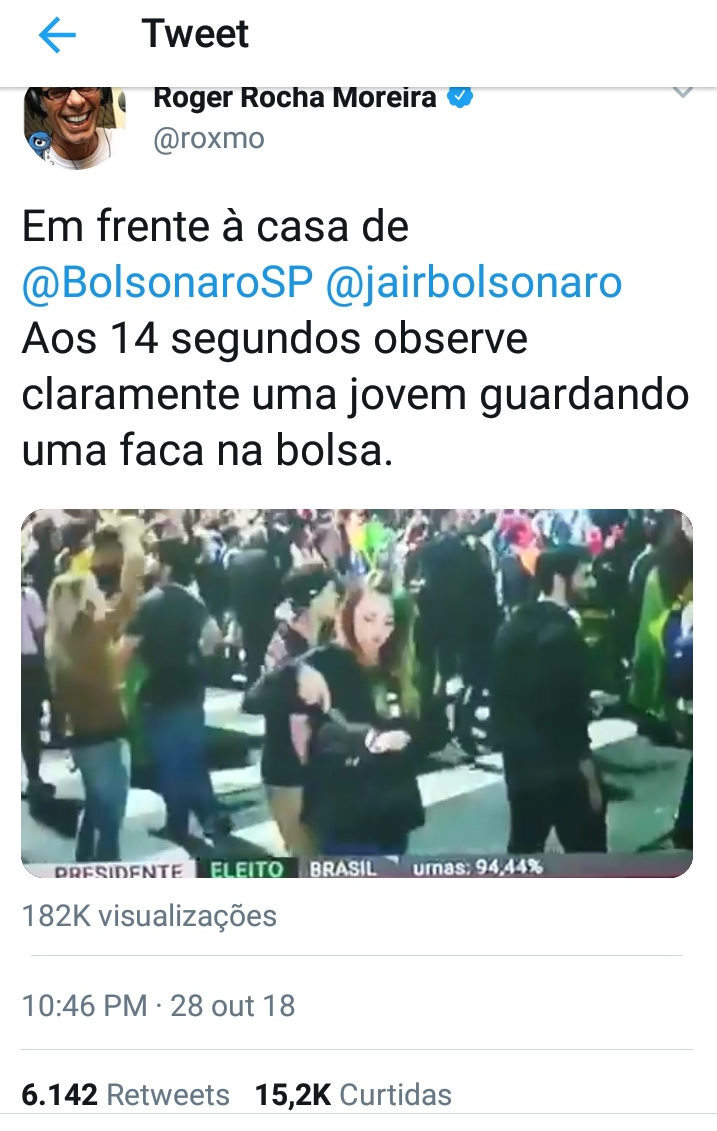Screen dimensions: 717x1131
Task: Open the @BolsonaroSP mention
Action: (167, 282)
